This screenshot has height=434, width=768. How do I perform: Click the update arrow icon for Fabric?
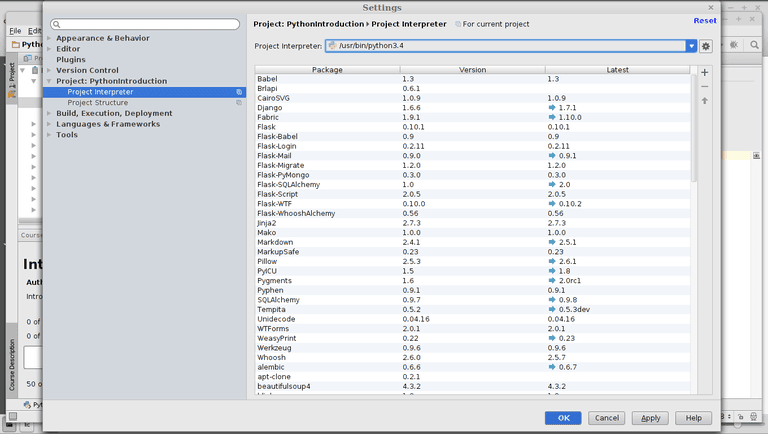click(x=552, y=117)
